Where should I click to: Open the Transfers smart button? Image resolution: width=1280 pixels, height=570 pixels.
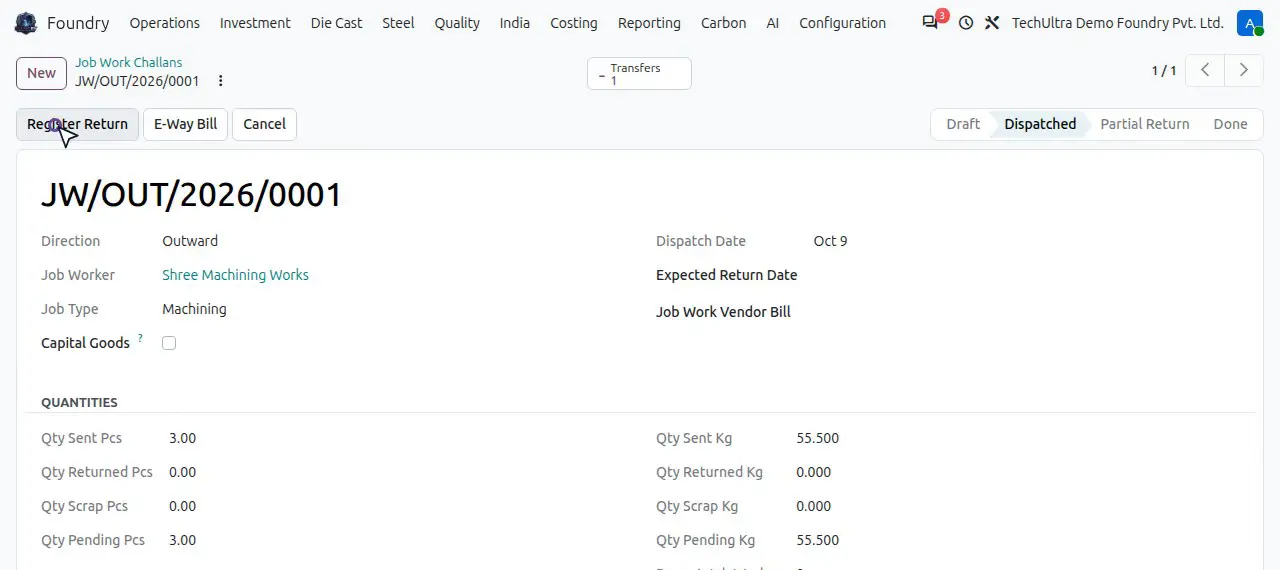[x=639, y=74]
